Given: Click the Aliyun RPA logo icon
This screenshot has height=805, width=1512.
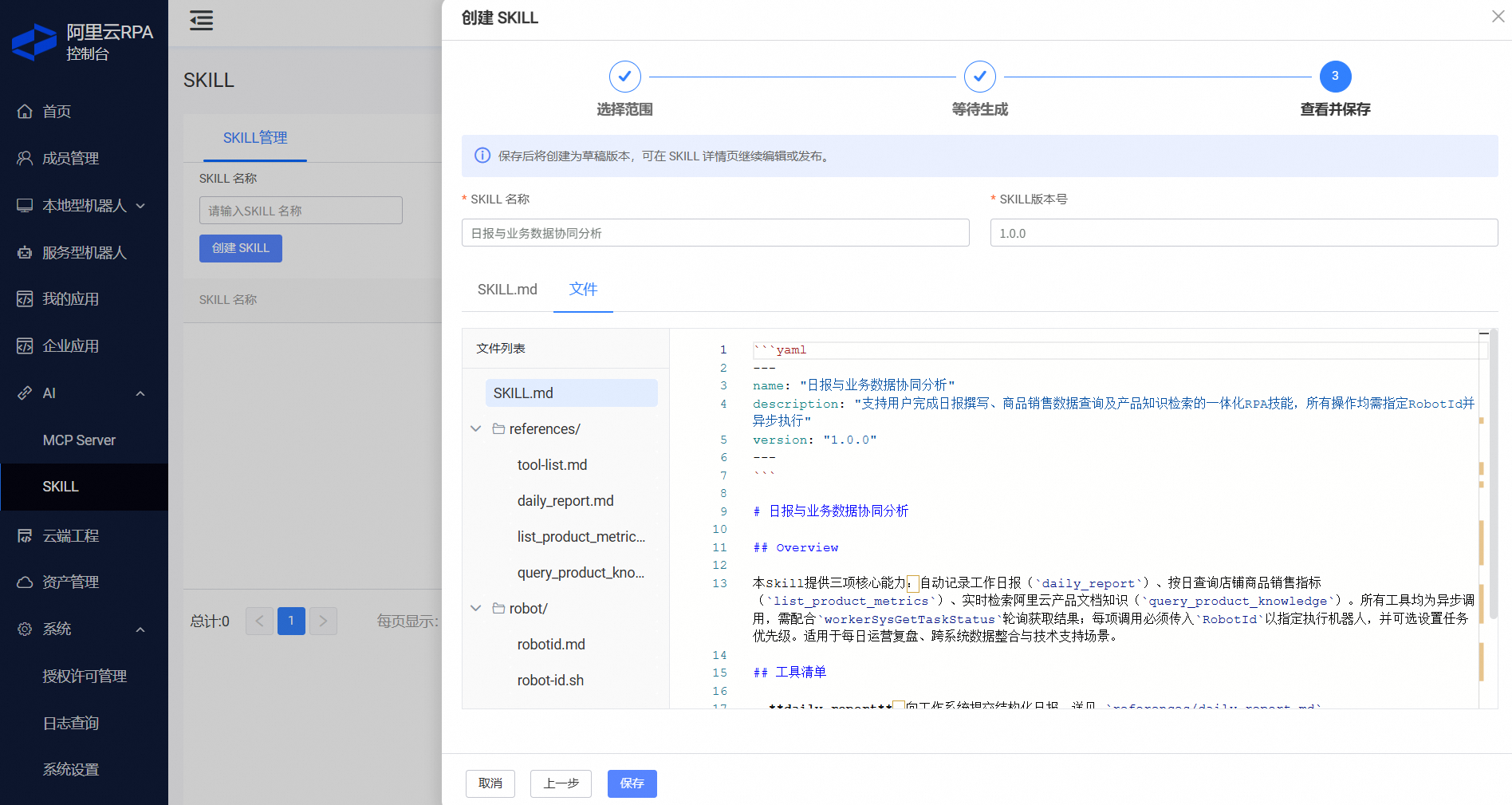Looking at the screenshot, I should point(34,42).
